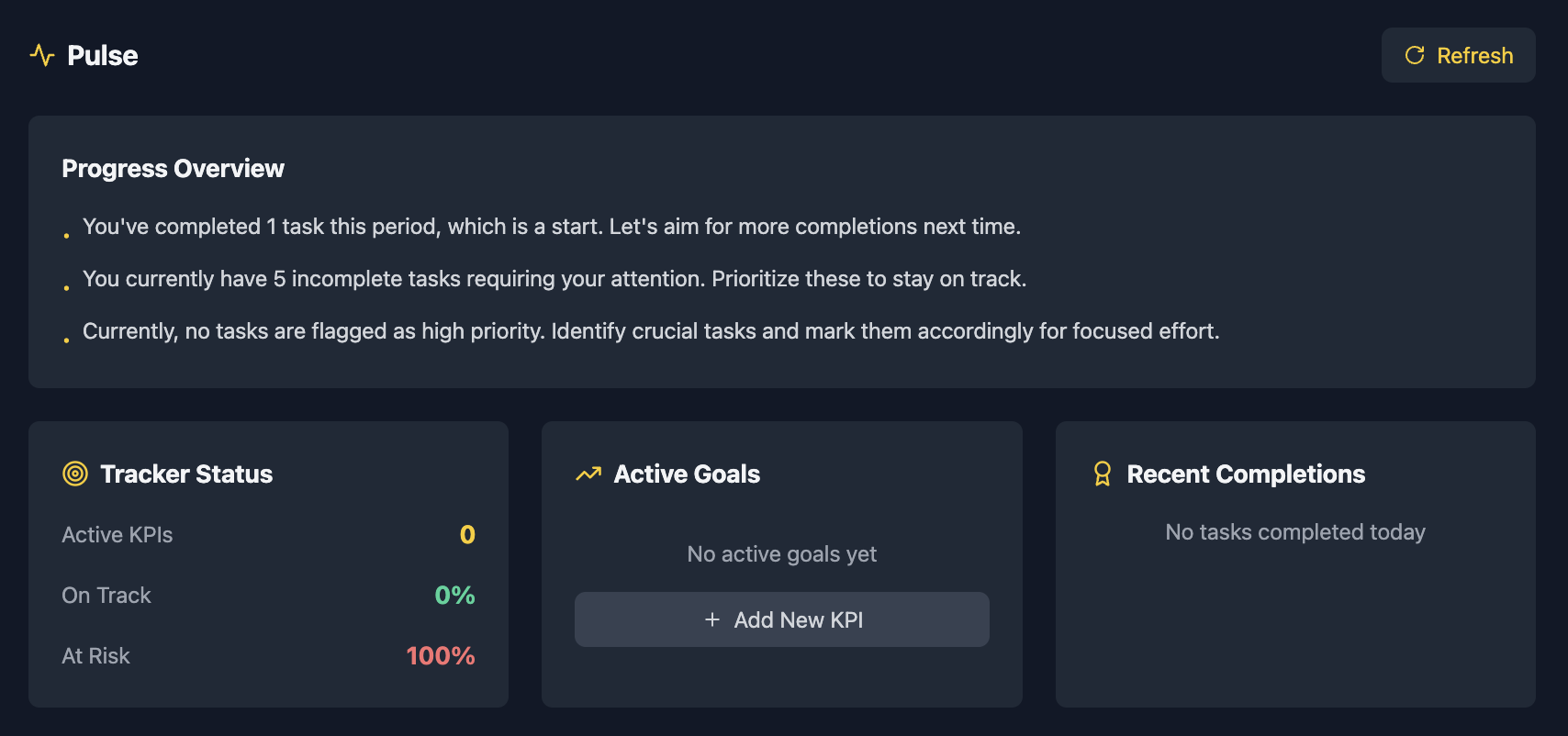Click the high priority tasks bullet text
The image size is (1568, 736).
(651, 331)
